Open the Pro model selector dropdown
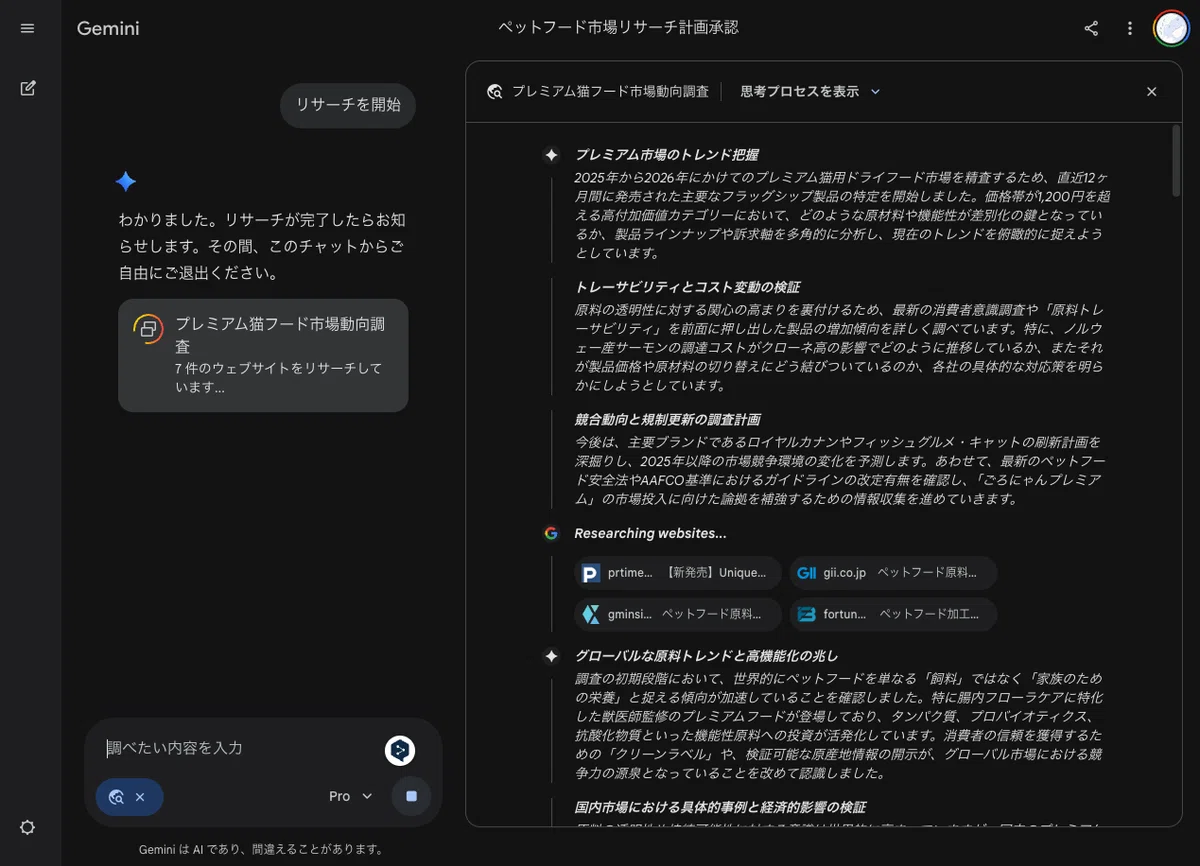1200x866 pixels. click(x=350, y=796)
